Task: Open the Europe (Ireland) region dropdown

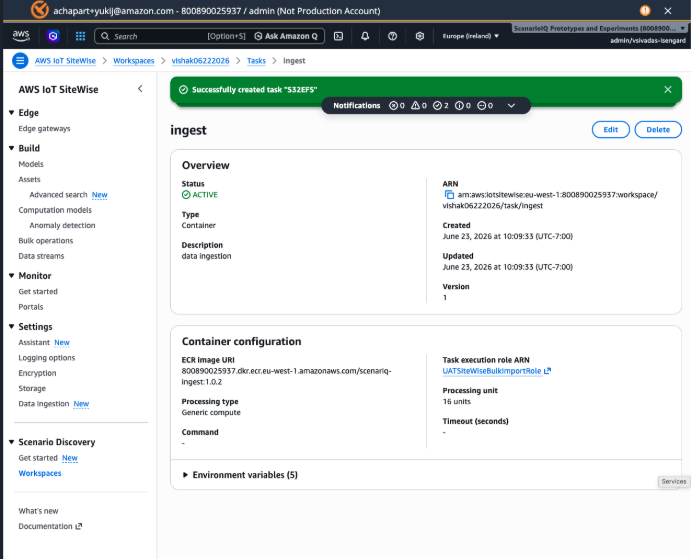Action: click(470, 36)
